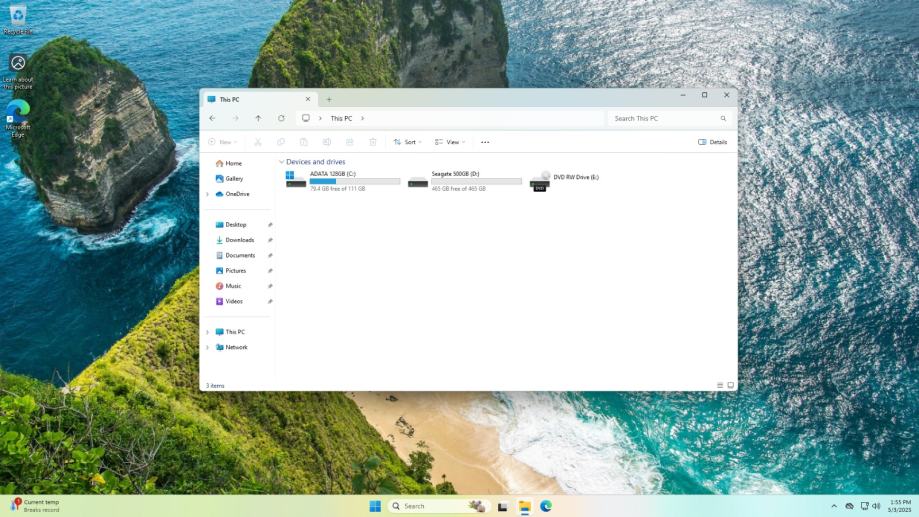
Task: Open the Current temp weather widget
Action: pyautogui.click(x=35, y=506)
